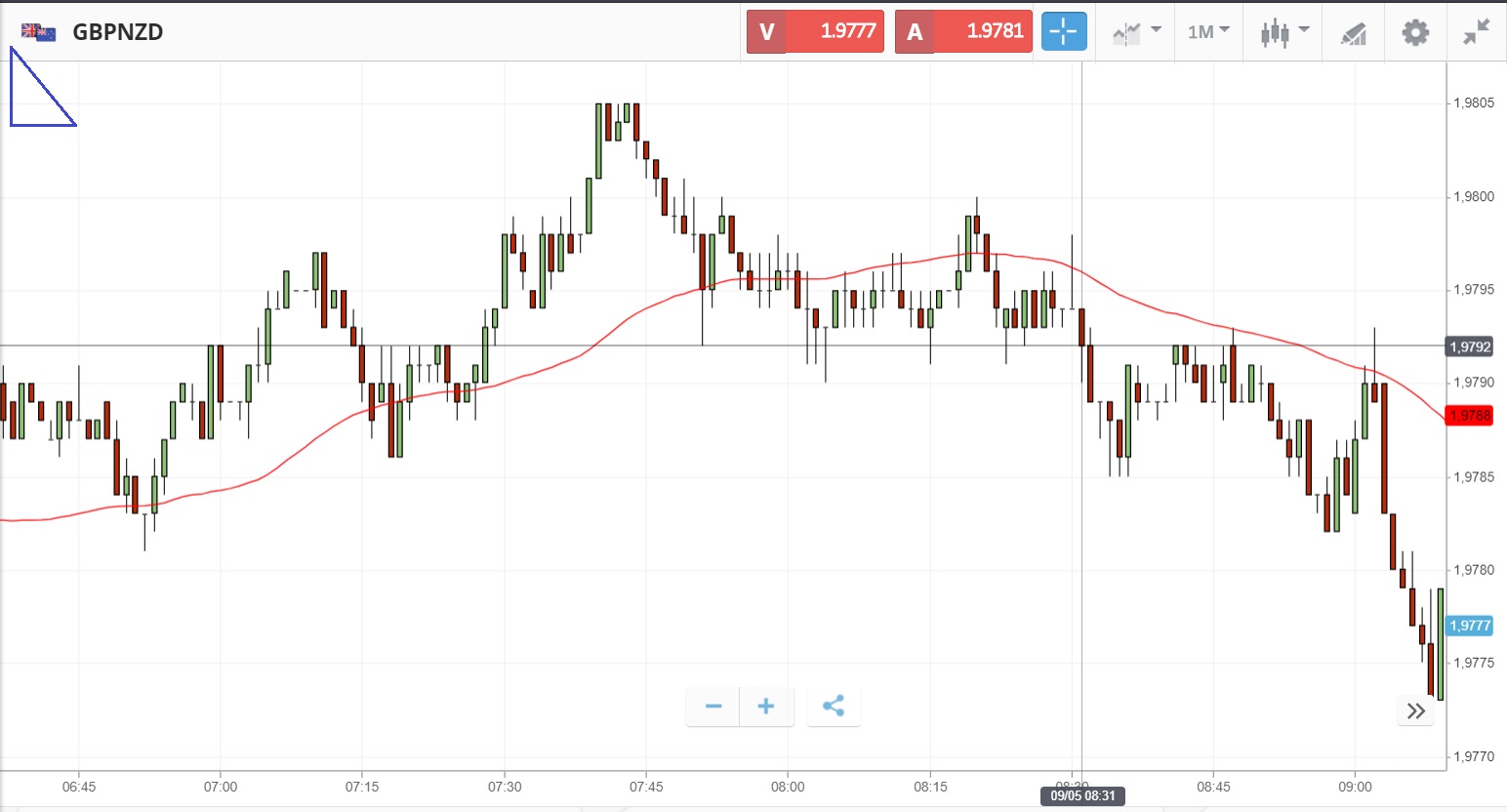Screen dimensions: 1507x812
Task: Share the chart via share icon
Action: pos(834,707)
